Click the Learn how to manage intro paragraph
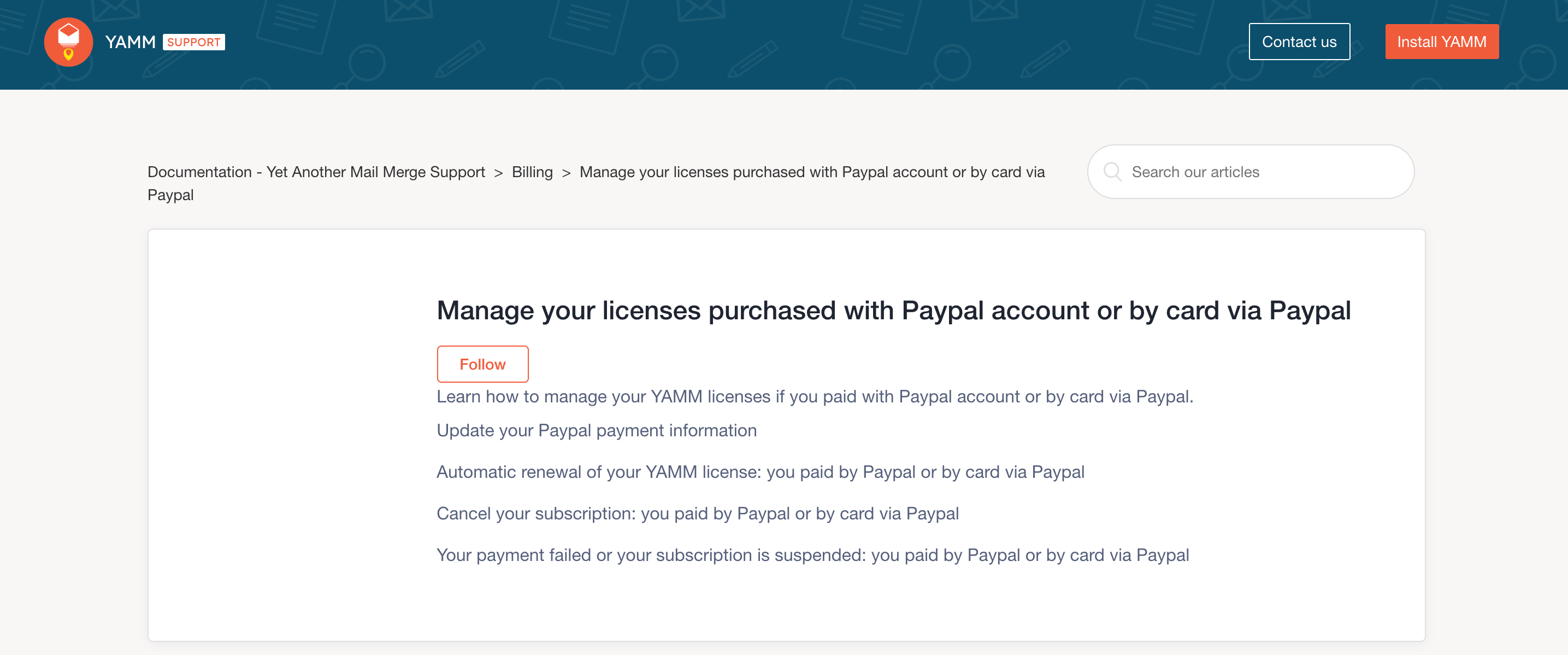Viewport: 1568px width, 655px height. click(815, 396)
